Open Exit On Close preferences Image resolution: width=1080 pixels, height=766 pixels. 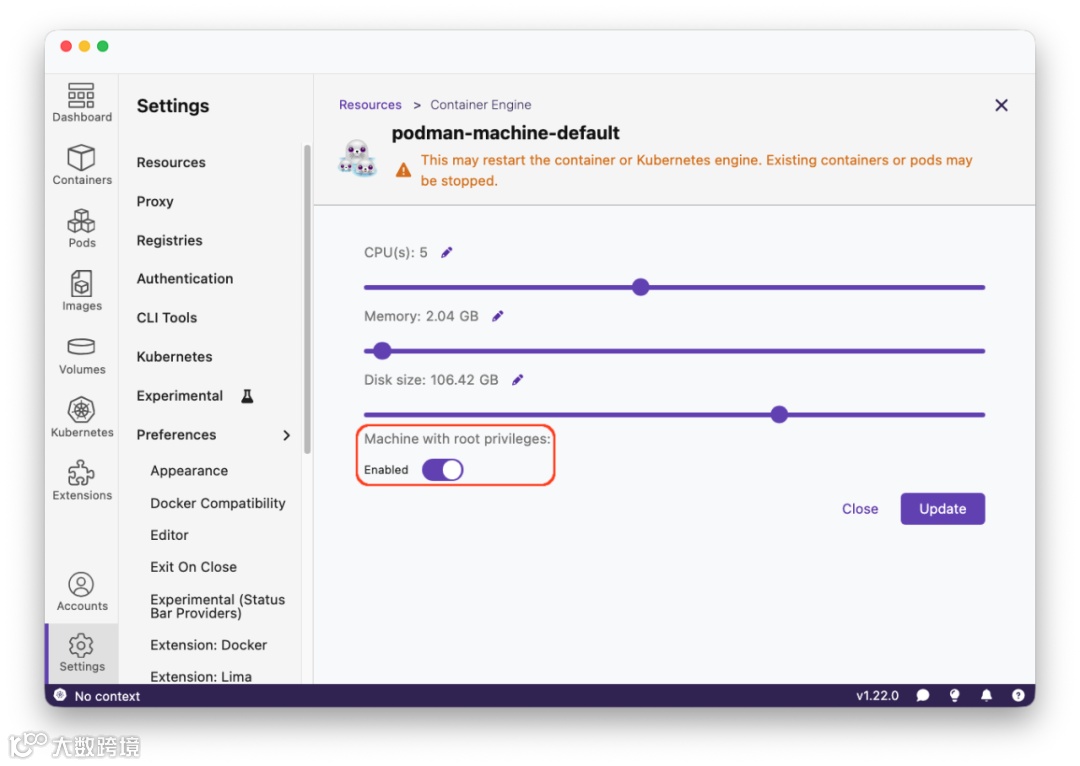click(194, 567)
